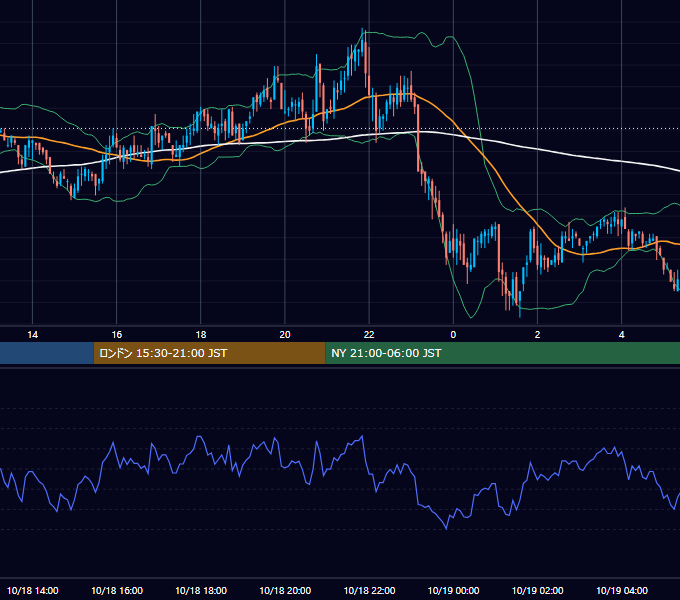Select the 18 hour label on time axis
This screenshot has width=680, height=600.
tap(201, 335)
